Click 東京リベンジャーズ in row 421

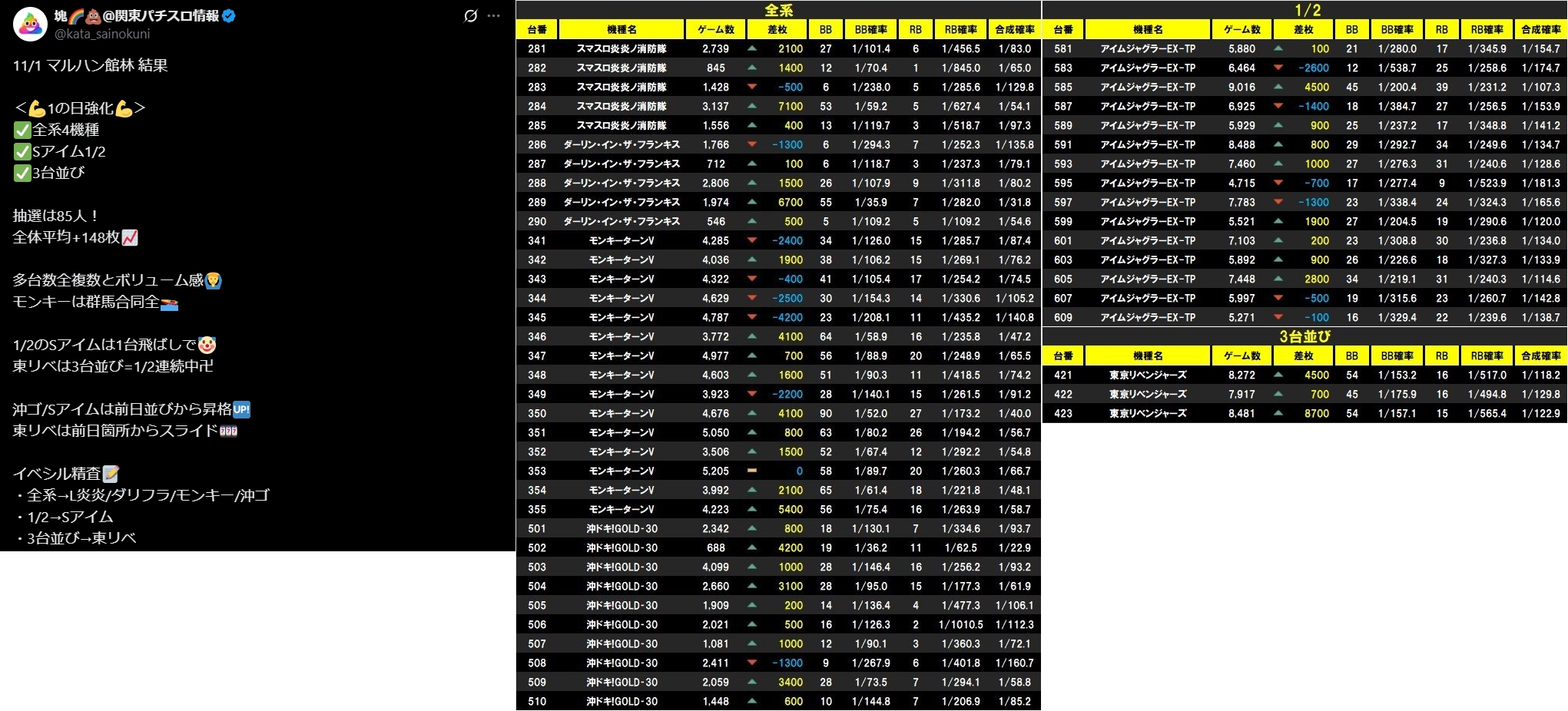(x=1148, y=375)
